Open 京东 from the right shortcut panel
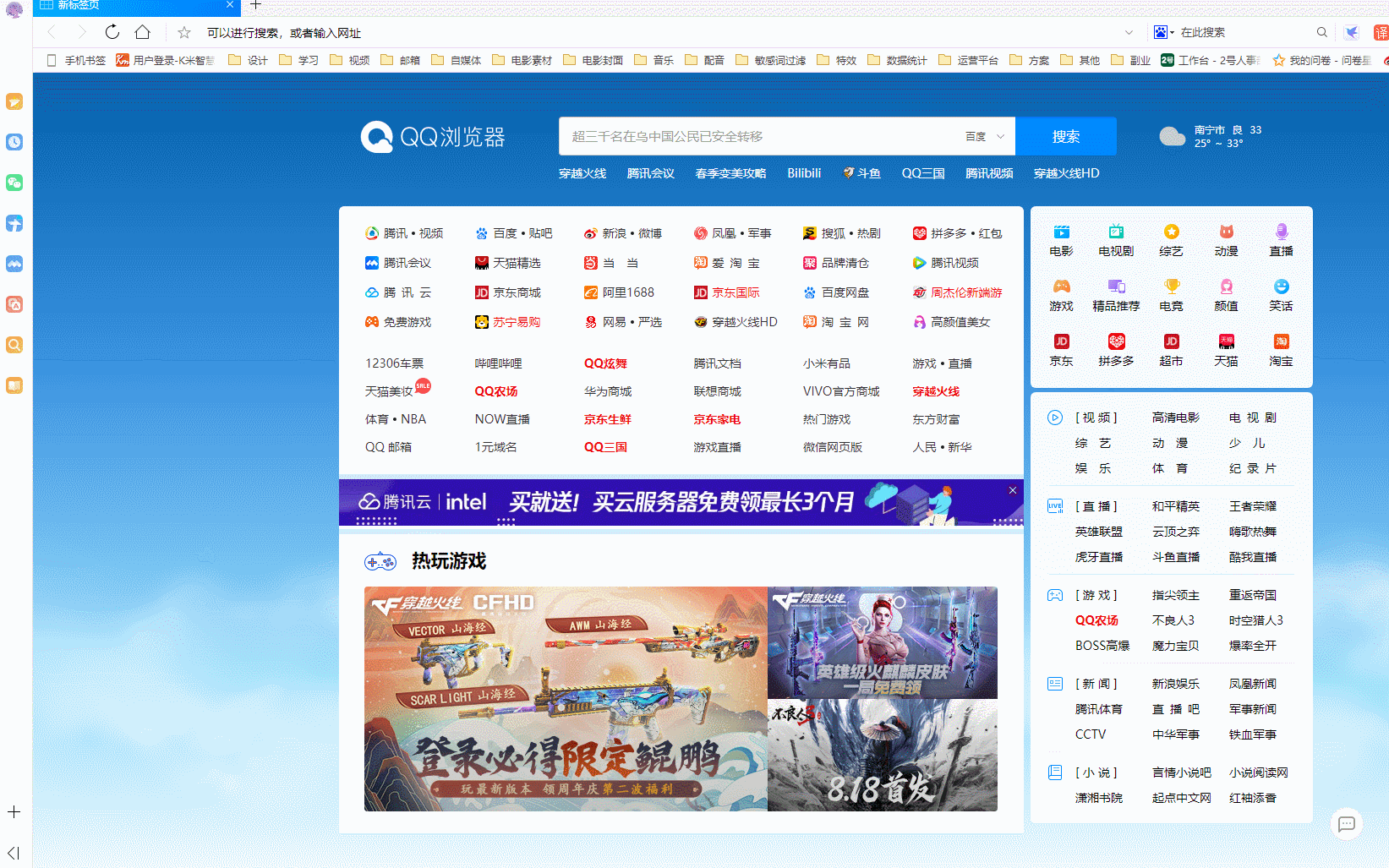 [1061, 351]
